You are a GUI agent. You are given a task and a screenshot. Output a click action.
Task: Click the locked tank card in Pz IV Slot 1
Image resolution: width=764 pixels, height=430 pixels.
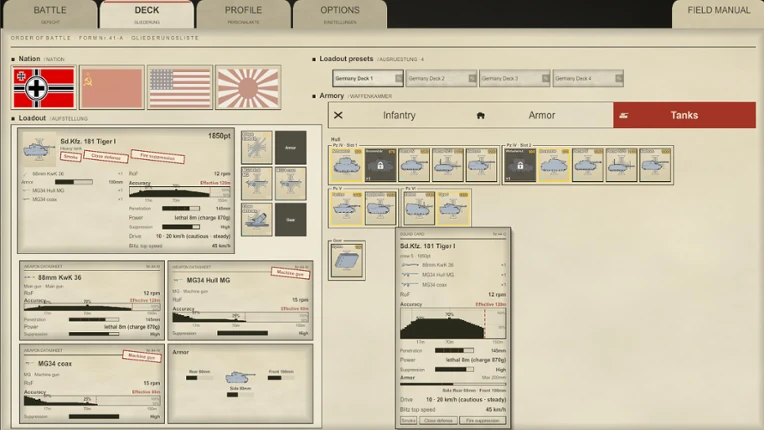pos(381,165)
